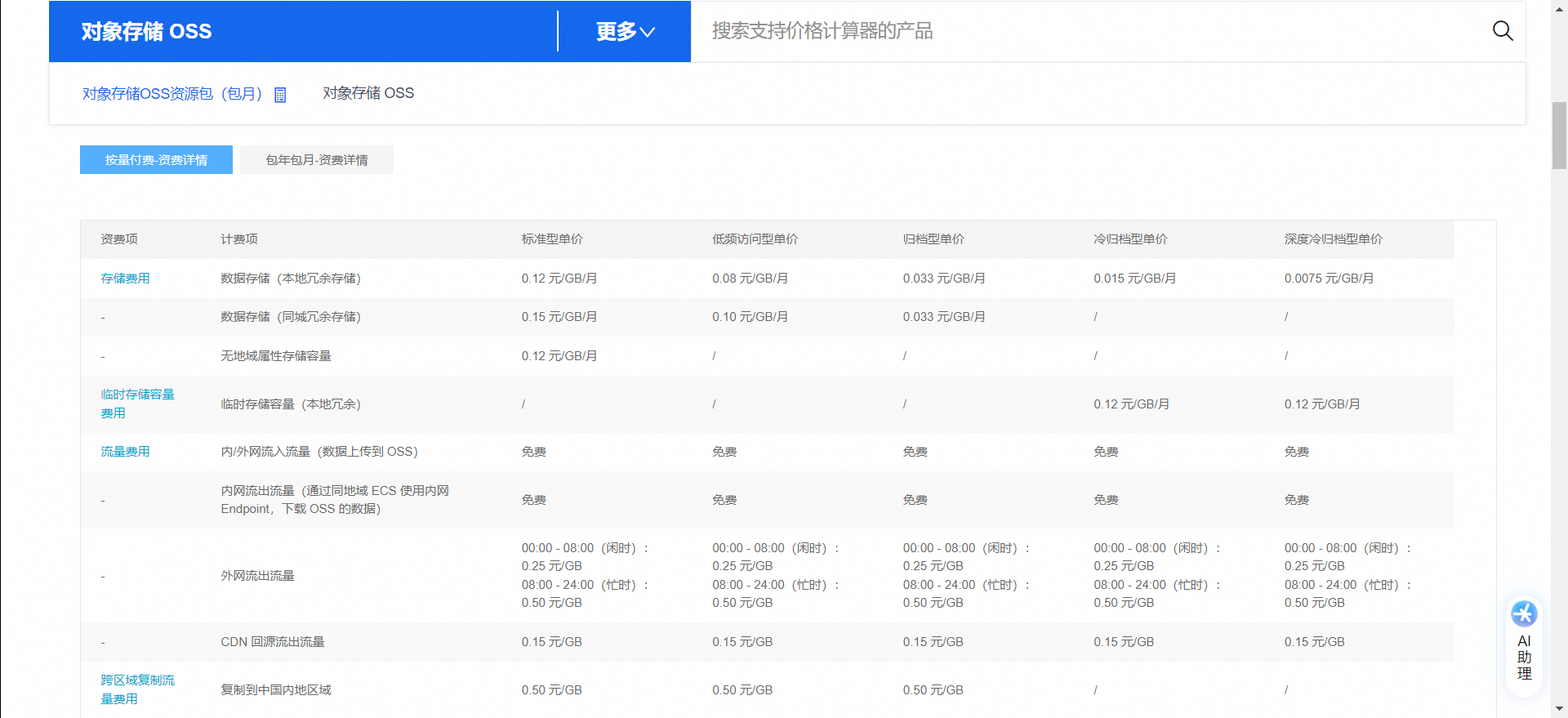Viewport: 1568px width, 718px height.
Task: Click the 冷归档型单价 column header
Action: tap(1130, 239)
